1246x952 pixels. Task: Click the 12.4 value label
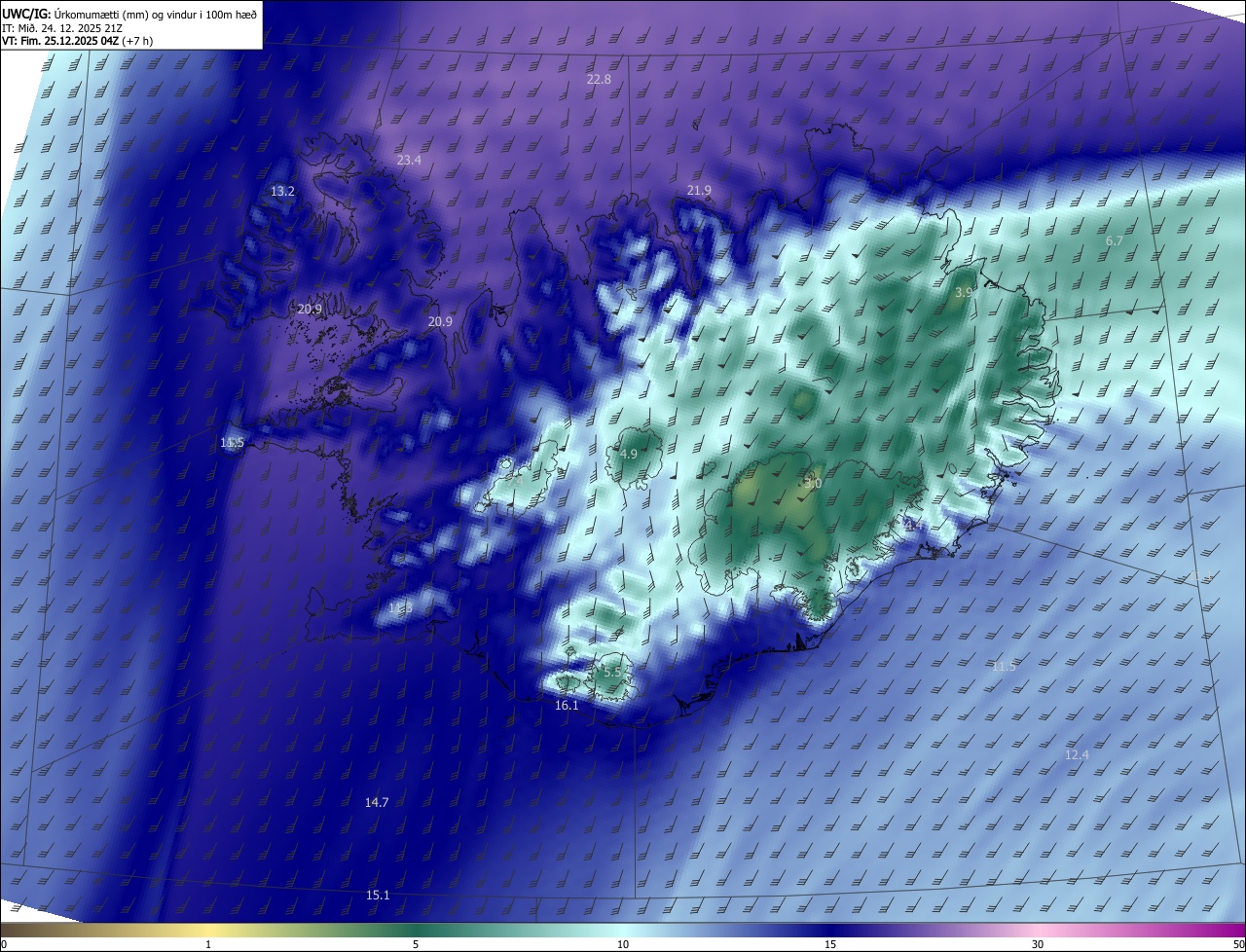[1077, 754]
